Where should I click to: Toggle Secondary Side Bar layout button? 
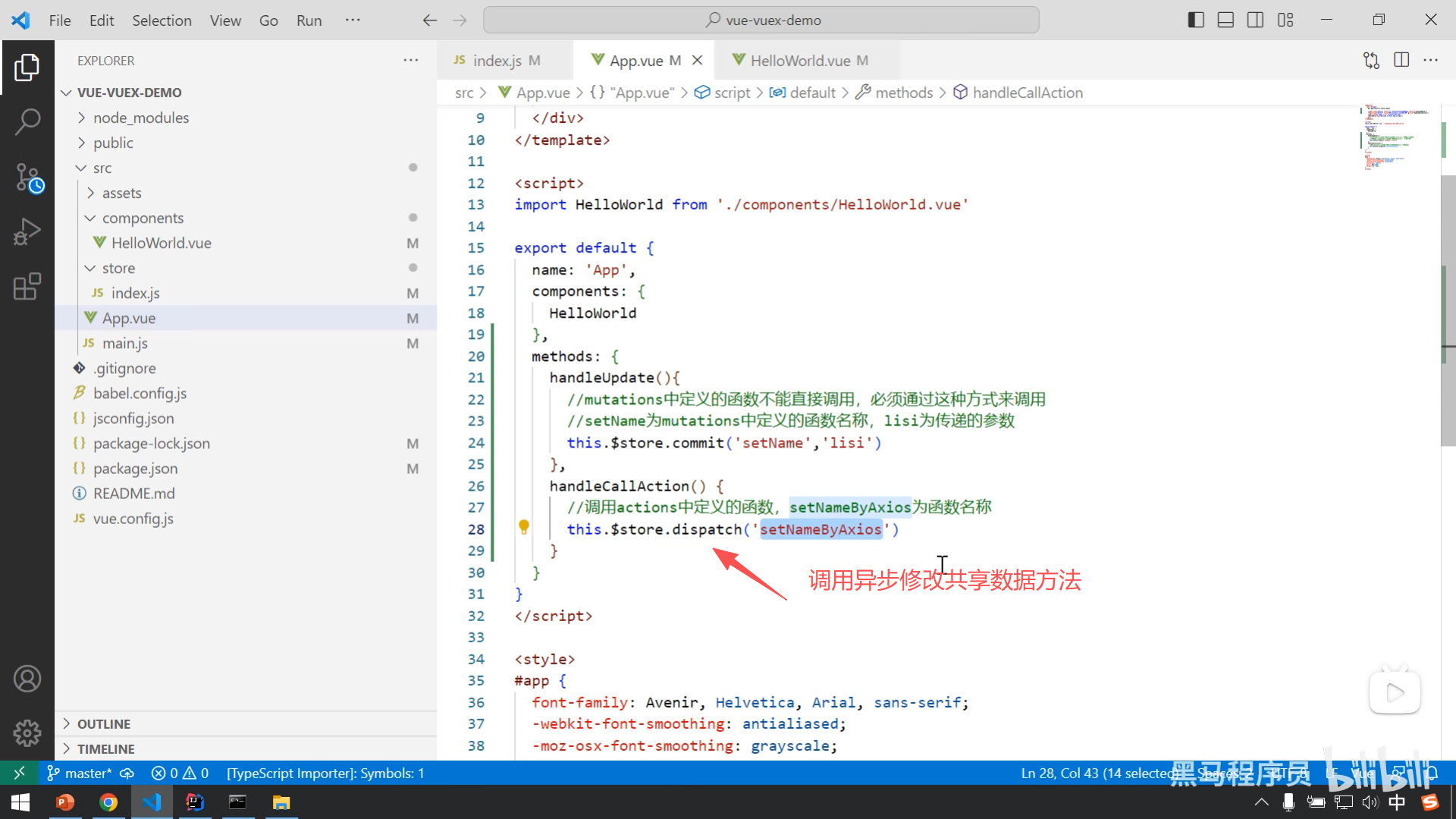pos(1255,20)
